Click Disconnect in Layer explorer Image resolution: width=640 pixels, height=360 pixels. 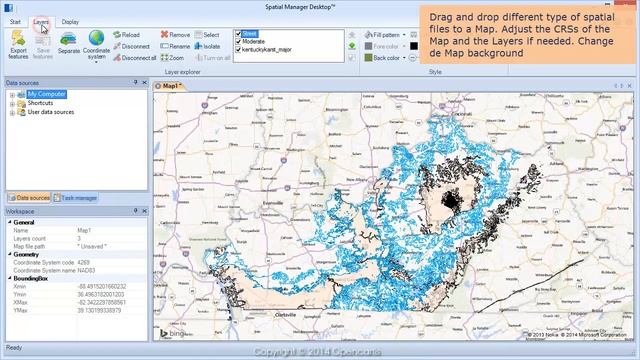(x=131, y=47)
